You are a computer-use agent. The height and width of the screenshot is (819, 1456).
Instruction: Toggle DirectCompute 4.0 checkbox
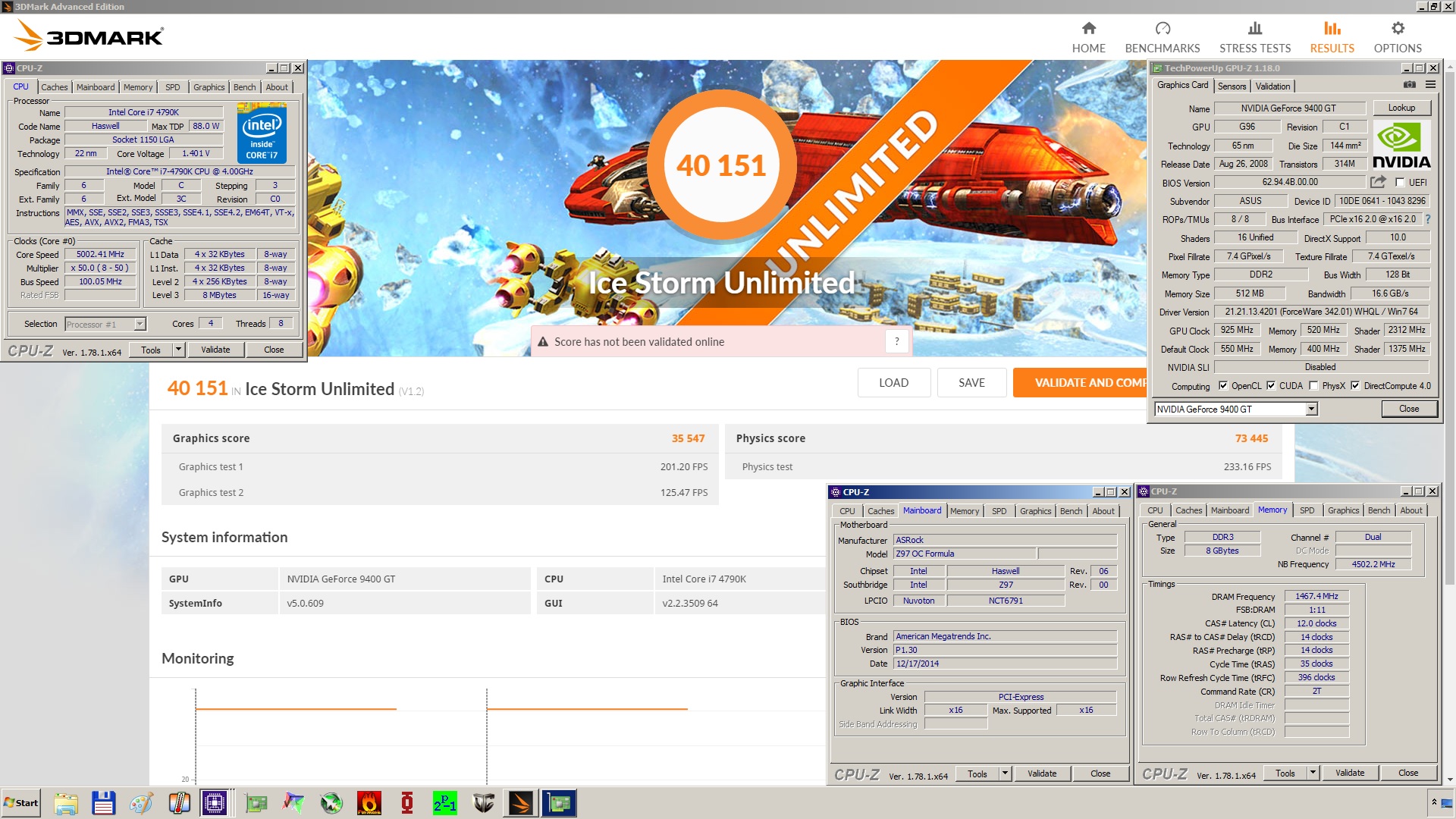(1355, 385)
